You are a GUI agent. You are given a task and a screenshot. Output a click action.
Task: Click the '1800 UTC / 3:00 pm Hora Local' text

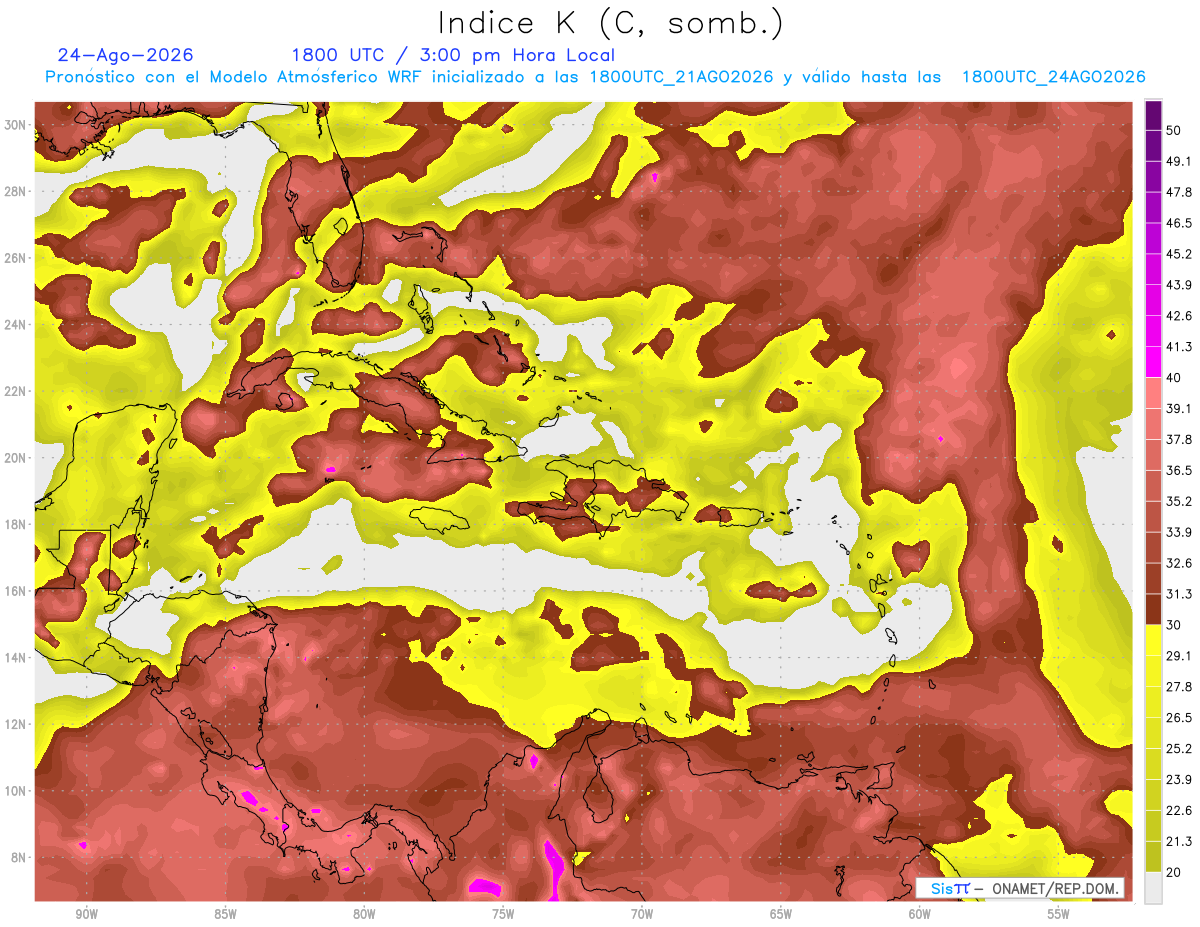click(x=453, y=55)
